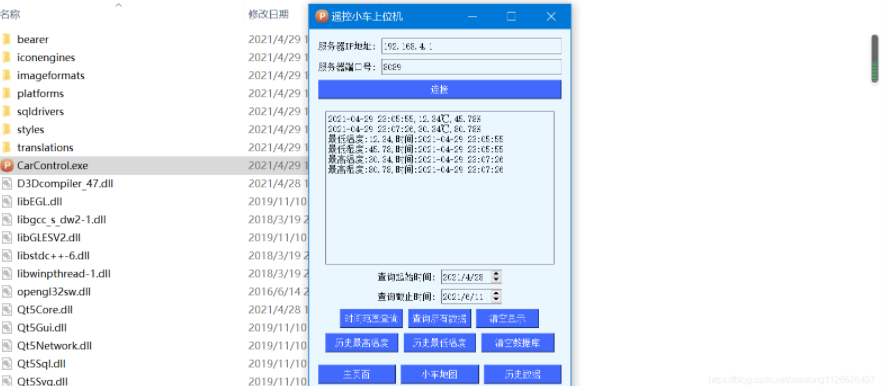Click the 历史最低温度 button
The width and height of the screenshot is (885, 386).
point(440,343)
